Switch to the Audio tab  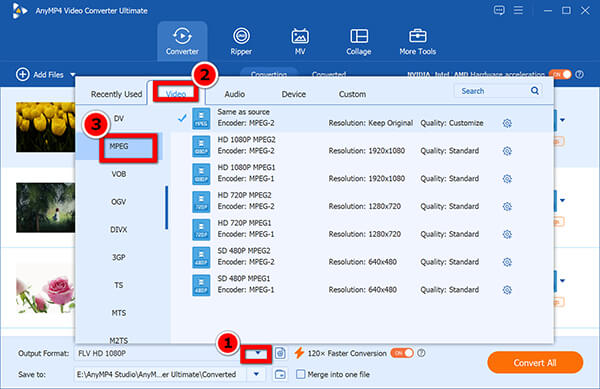click(235, 94)
